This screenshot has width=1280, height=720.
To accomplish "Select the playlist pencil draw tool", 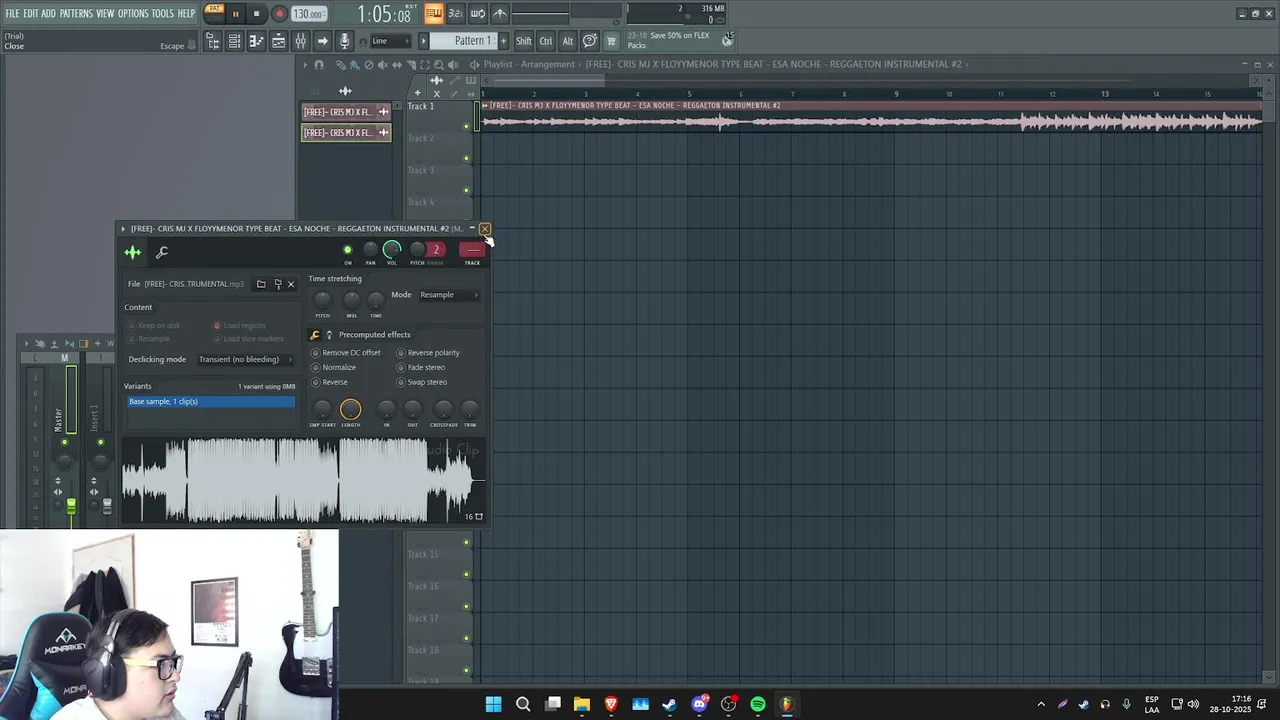I will tap(340, 65).
